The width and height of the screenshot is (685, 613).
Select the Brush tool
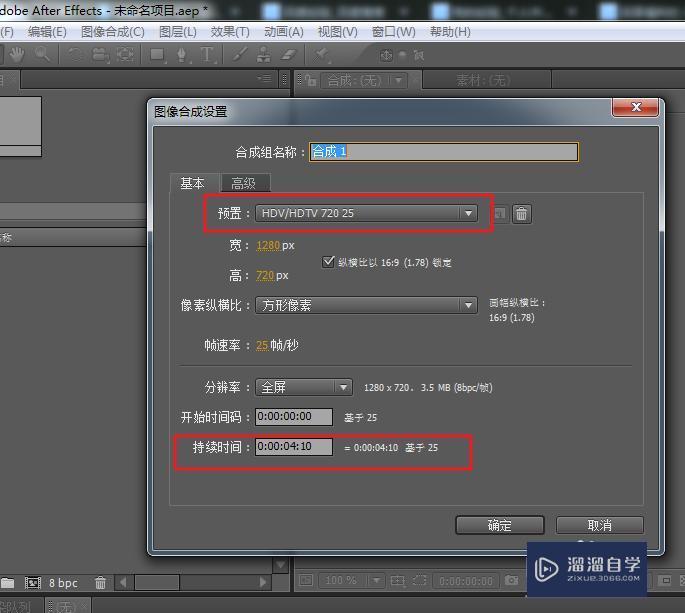pyautogui.click(x=239, y=55)
